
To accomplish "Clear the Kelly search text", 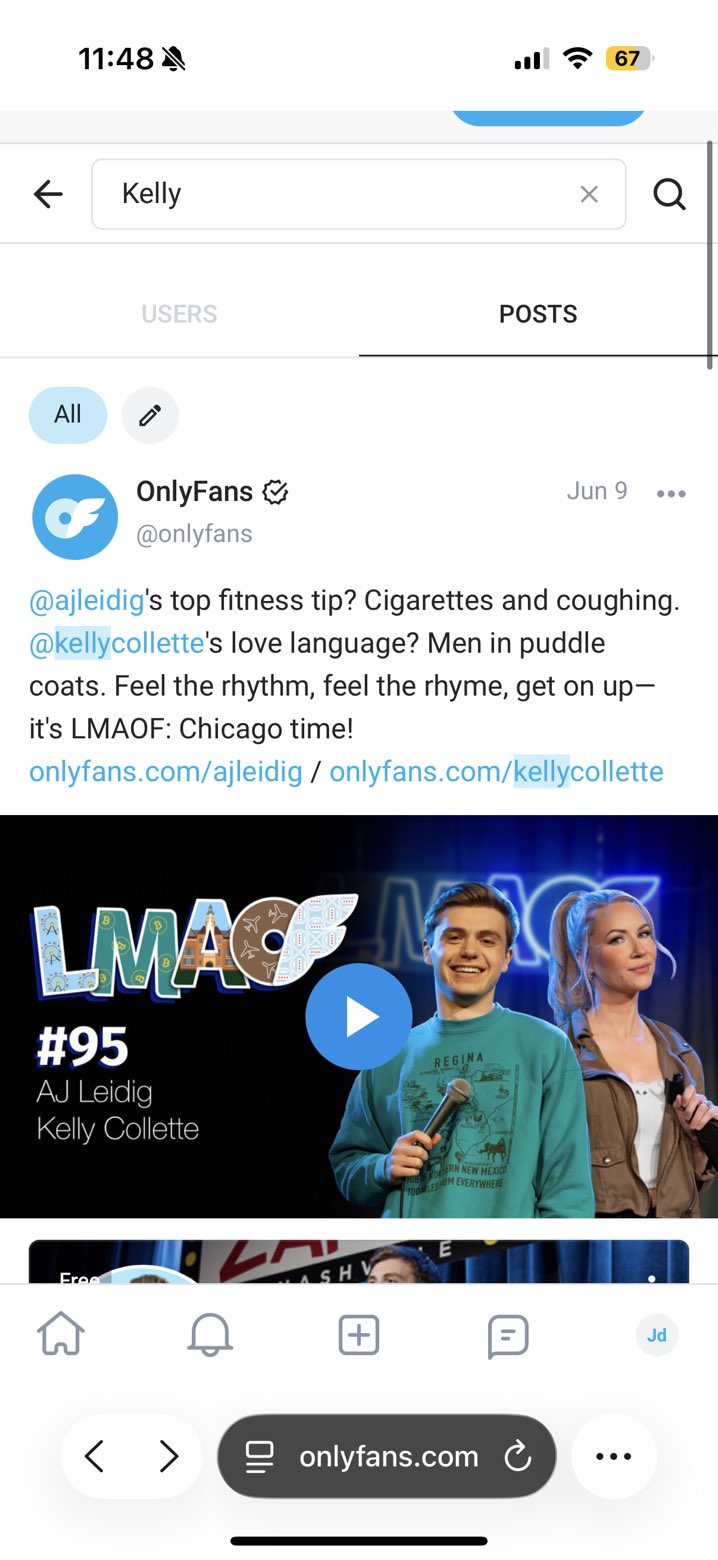I will click(x=589, y=194).
